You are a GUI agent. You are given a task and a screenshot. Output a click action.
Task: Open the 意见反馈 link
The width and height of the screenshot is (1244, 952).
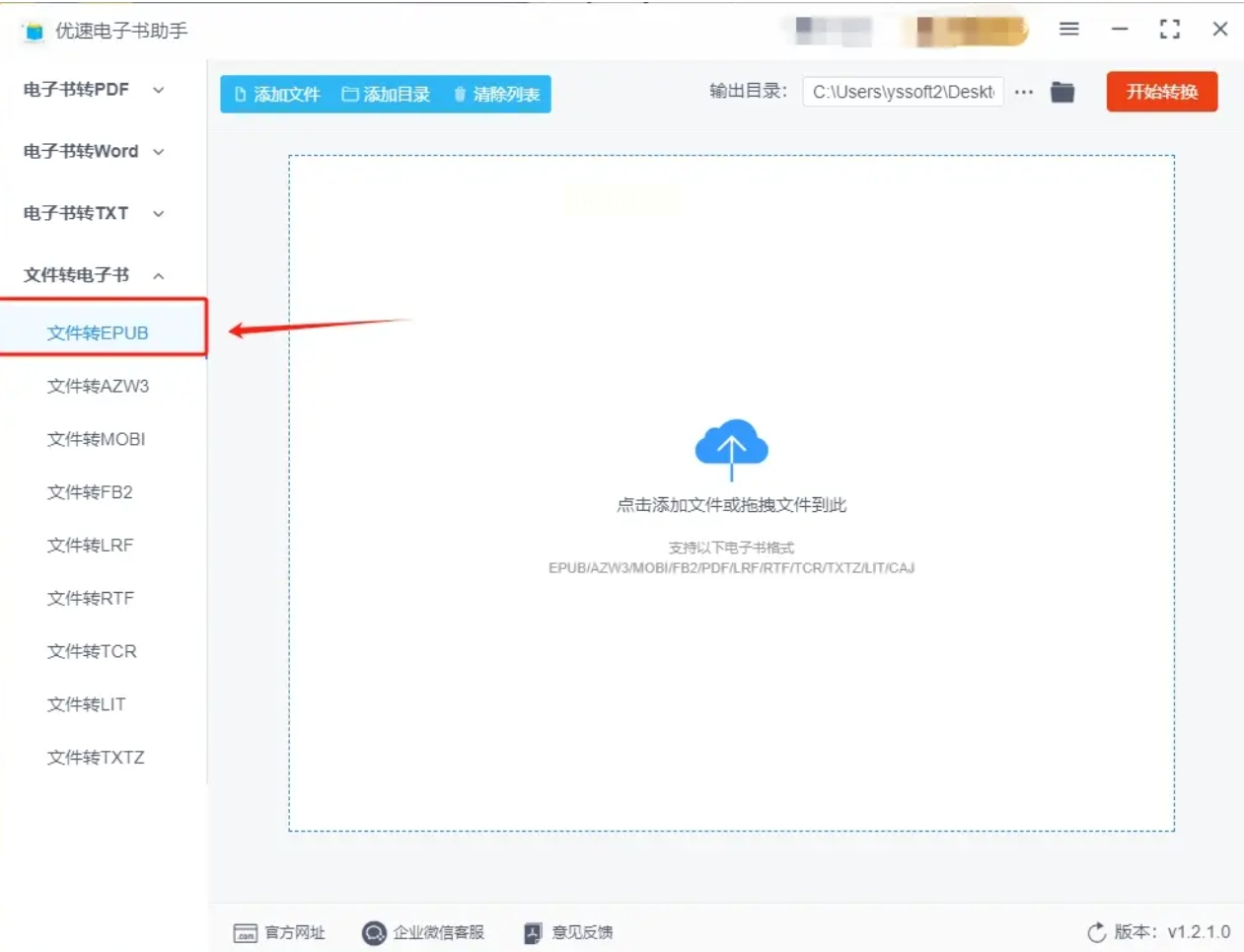[x=582, y=932]
